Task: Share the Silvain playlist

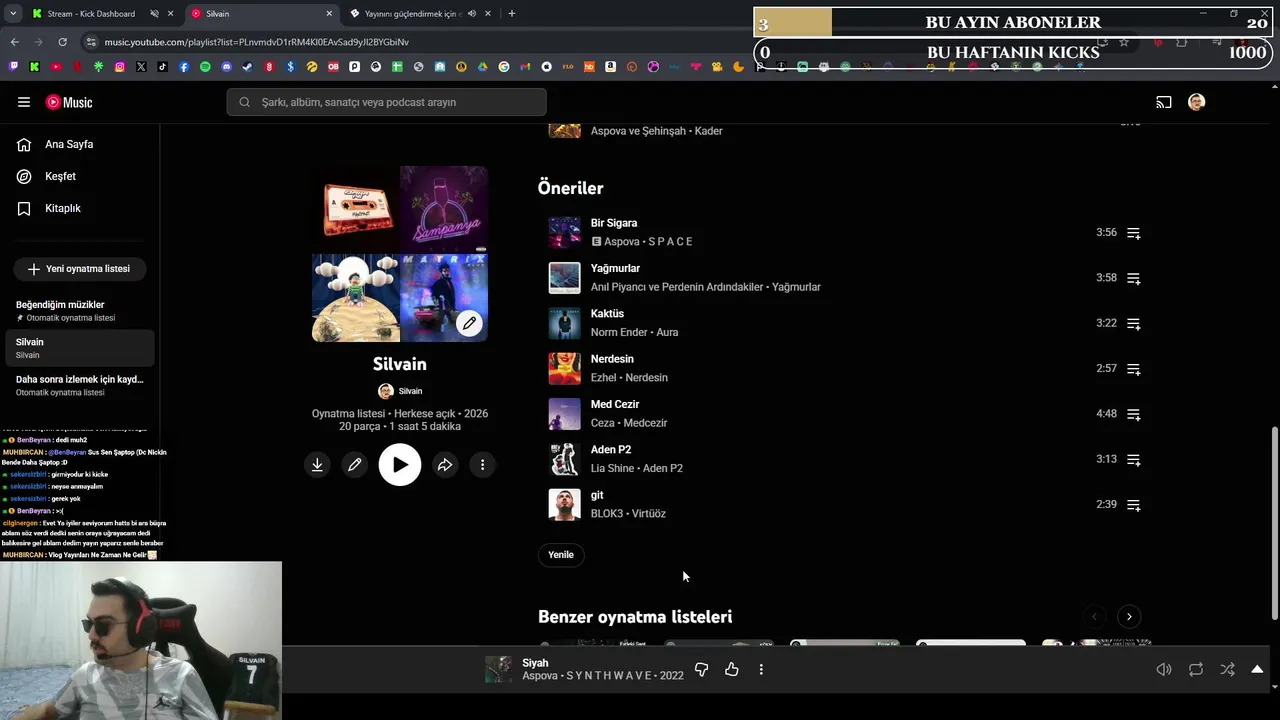Action: click(x=445, y=465)
